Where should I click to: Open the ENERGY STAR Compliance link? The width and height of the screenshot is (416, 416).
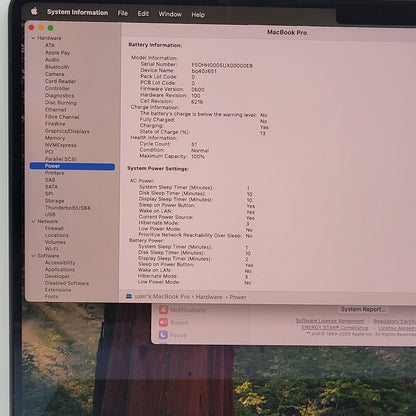point(335,328)
